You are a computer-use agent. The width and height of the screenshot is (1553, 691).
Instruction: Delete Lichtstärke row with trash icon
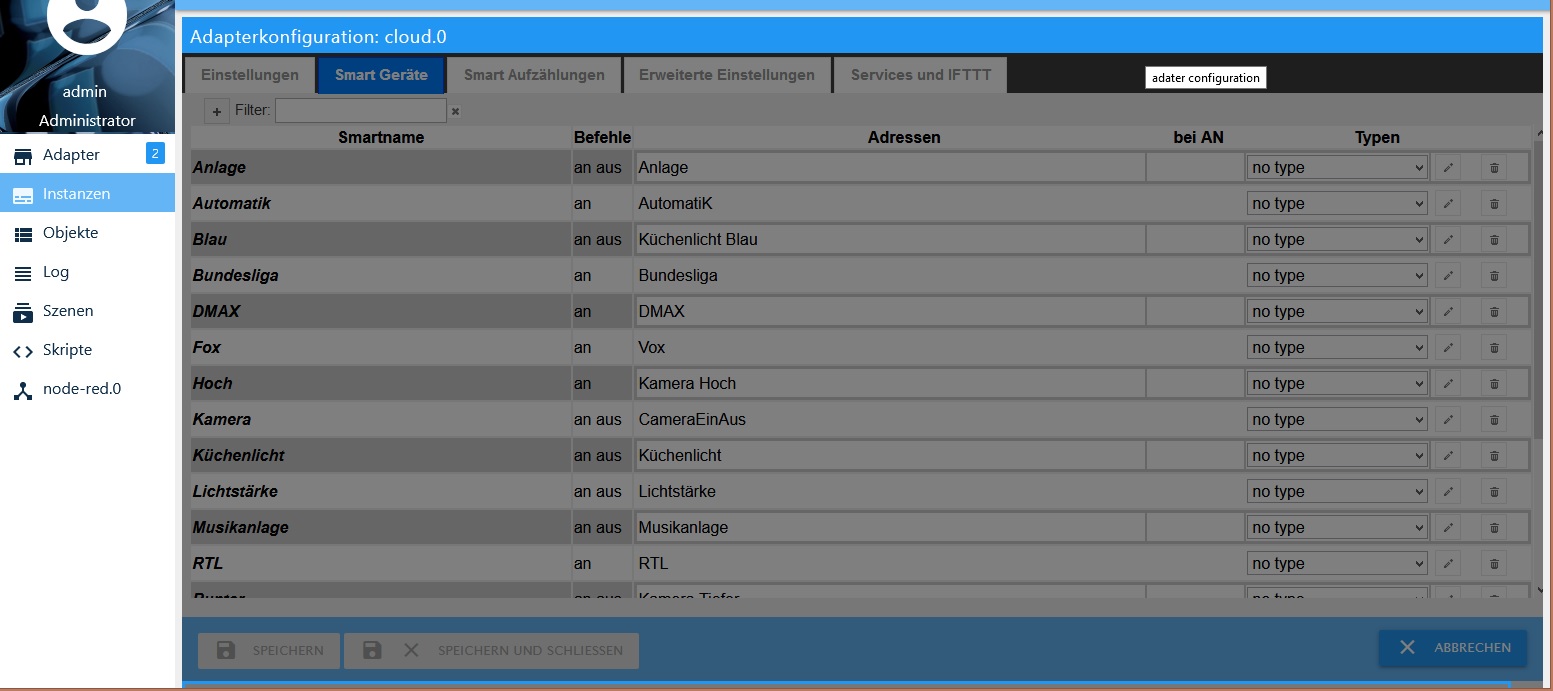(x=1494, y=492)
